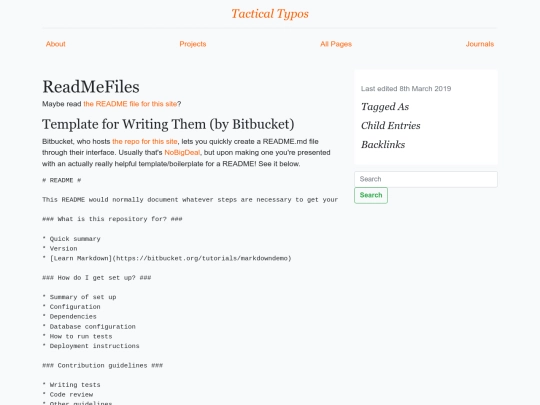Viewport: 540px width, 405px height.
Task: Click the '* Configuration' code line
Action: (x=71, y=307)
